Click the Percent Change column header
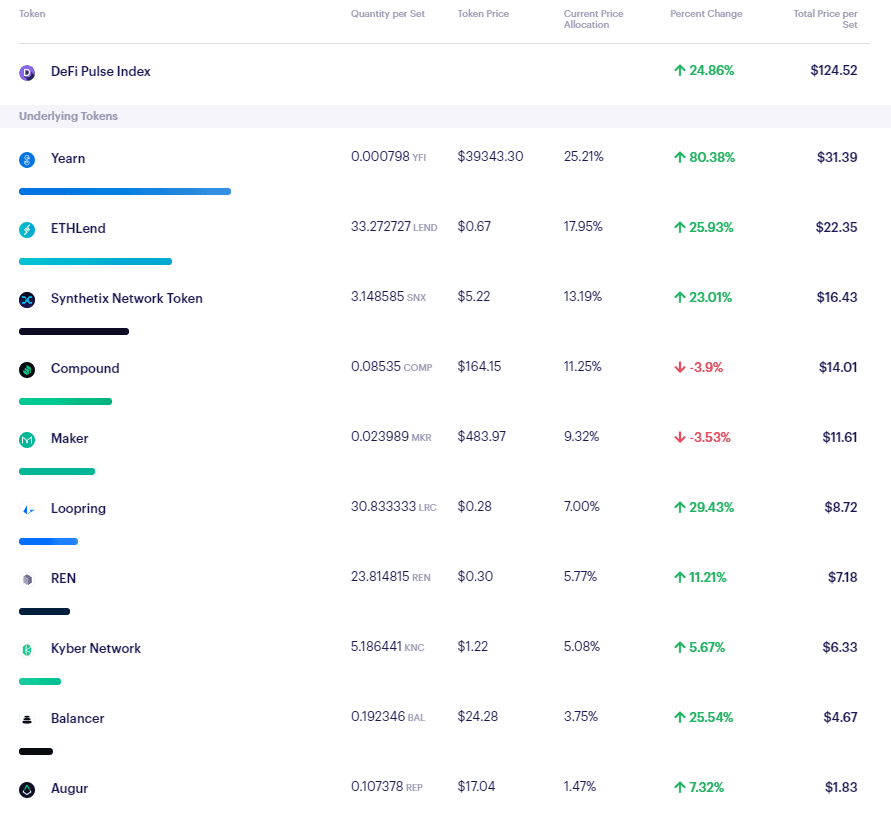Screen dimensions: 891x814 point(706,14)
